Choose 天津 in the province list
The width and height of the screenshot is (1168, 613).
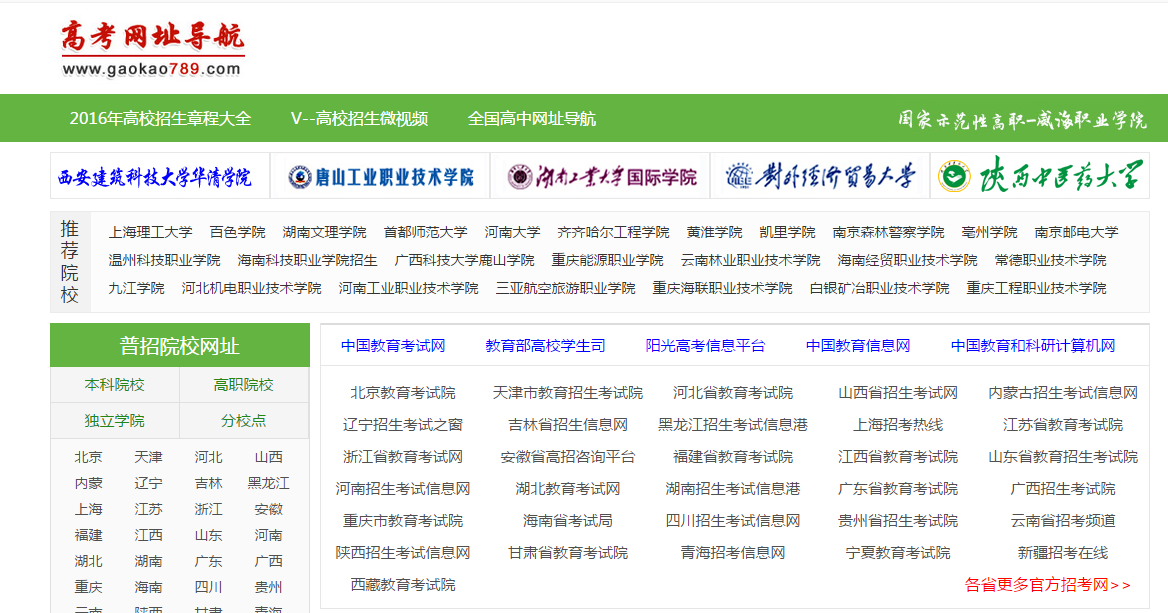point(148,457)
